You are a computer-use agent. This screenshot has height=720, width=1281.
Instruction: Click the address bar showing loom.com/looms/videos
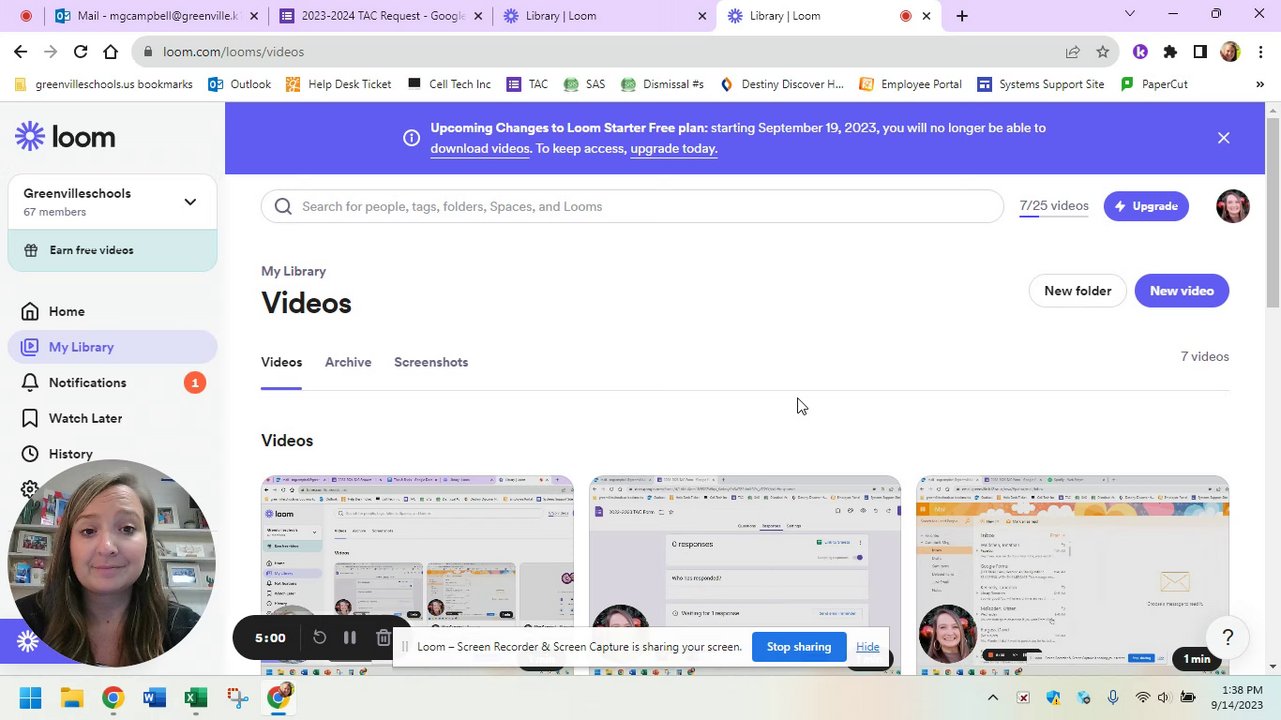pyautogui.click(x=600, y=52)
